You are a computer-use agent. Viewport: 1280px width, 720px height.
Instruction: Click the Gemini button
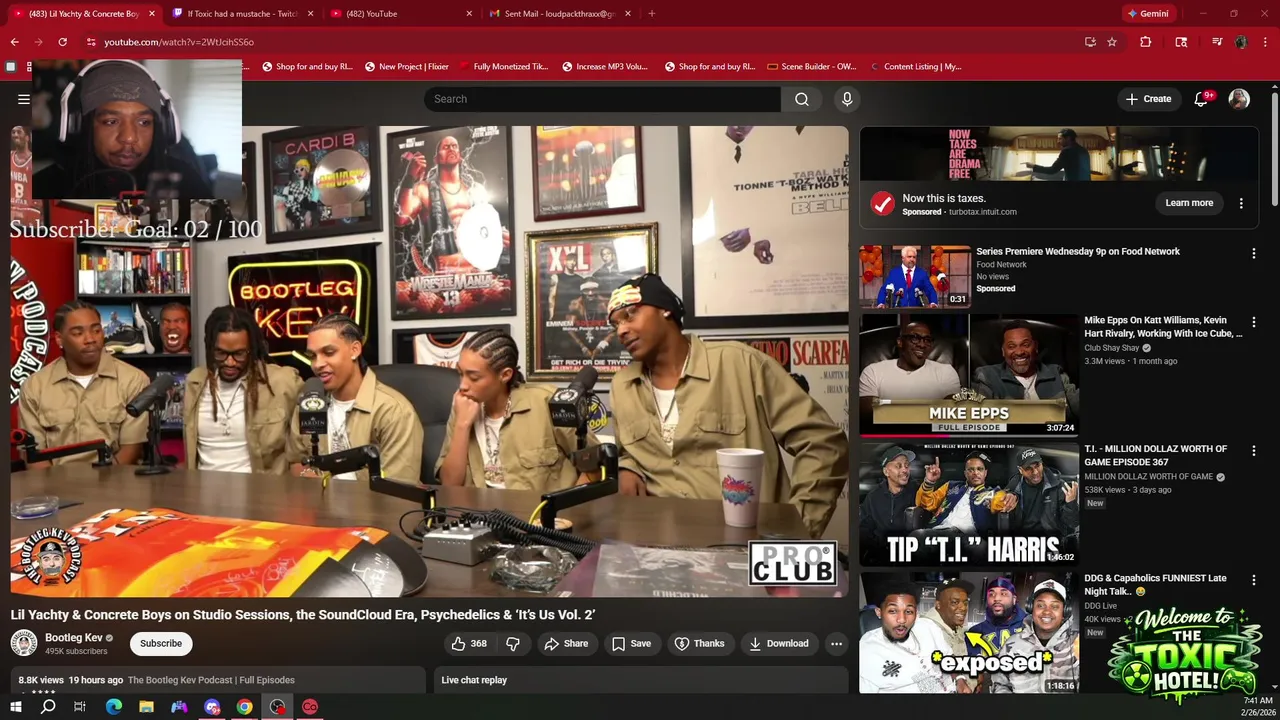click(x=1148, y=14)
